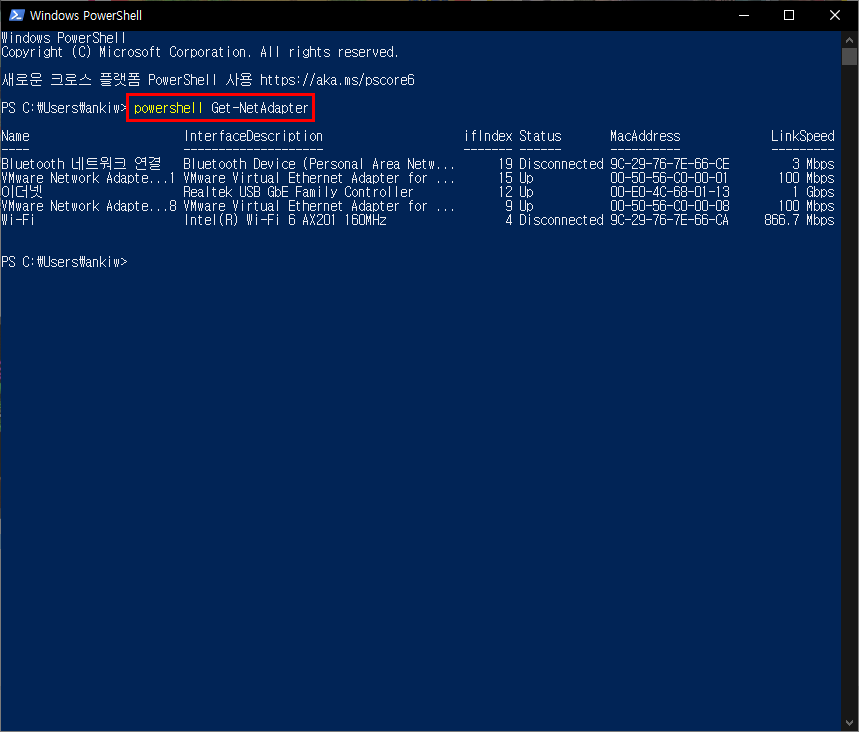Click MAC address 00-50-56-C0-00-01
Viewport: 859px width, 732px height.
[x=669, y=178]
